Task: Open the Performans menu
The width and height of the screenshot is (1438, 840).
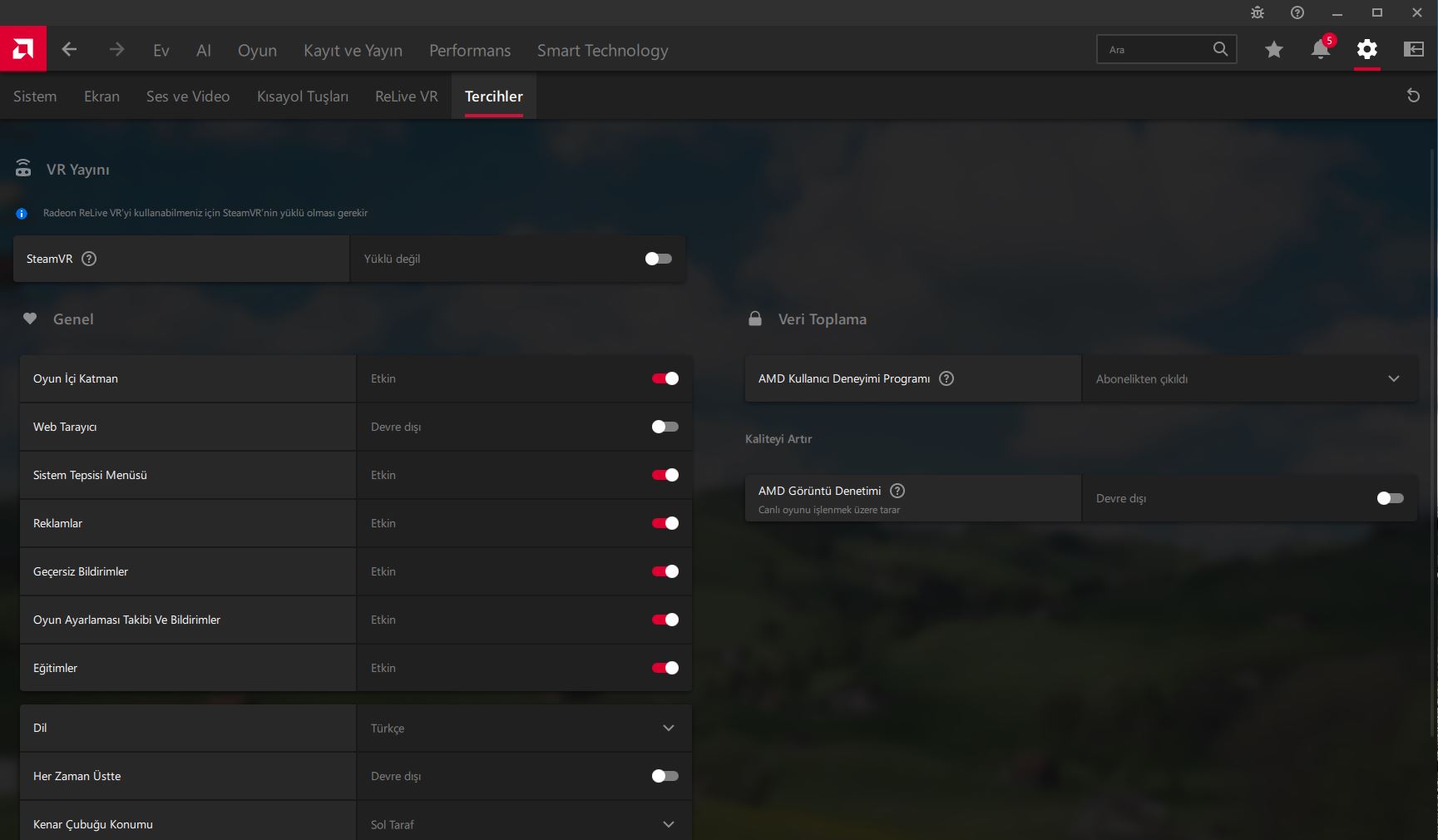Action: pos(470,50)
